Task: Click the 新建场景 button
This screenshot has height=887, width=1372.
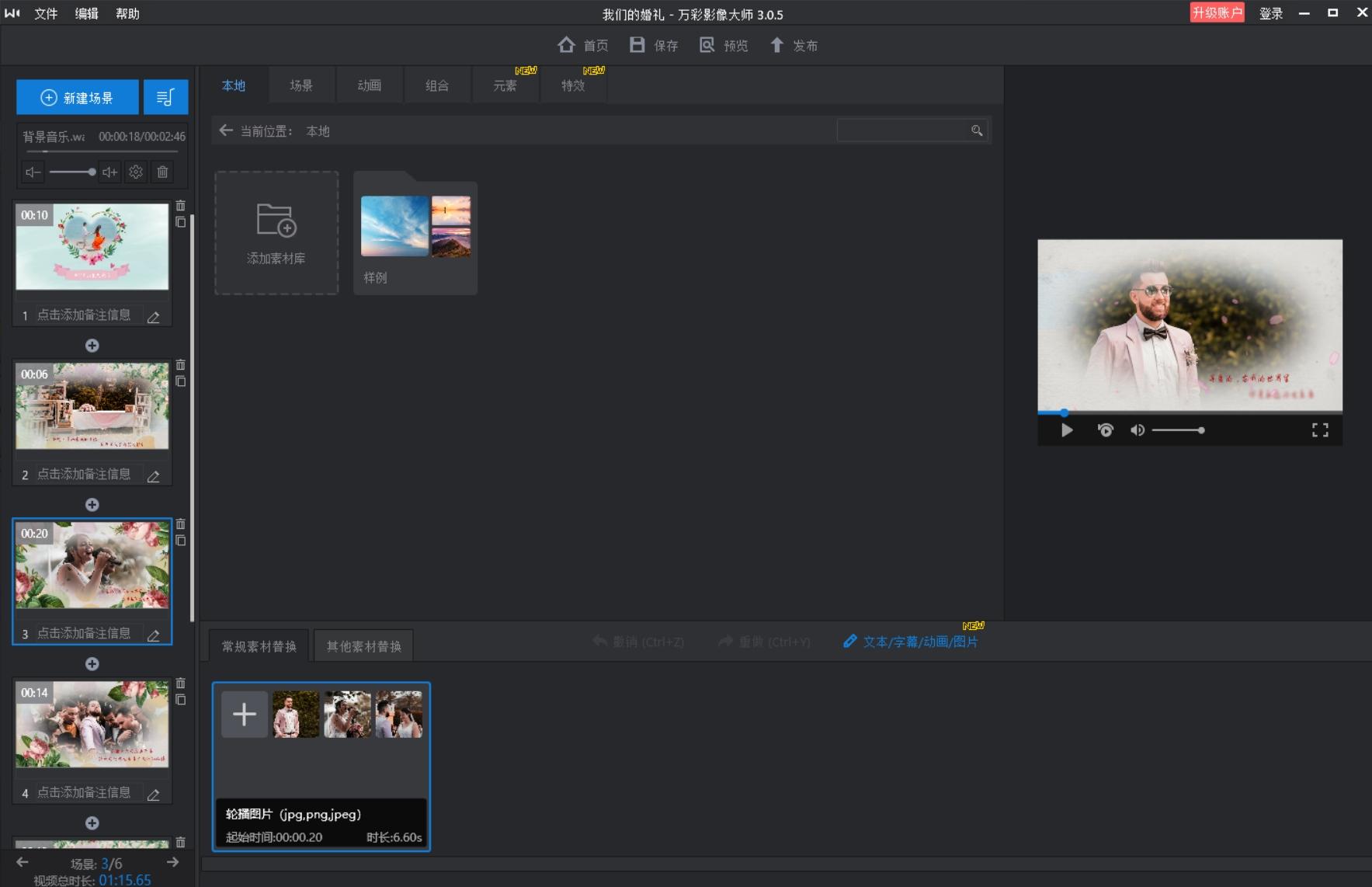Action: tap(78, 98)
